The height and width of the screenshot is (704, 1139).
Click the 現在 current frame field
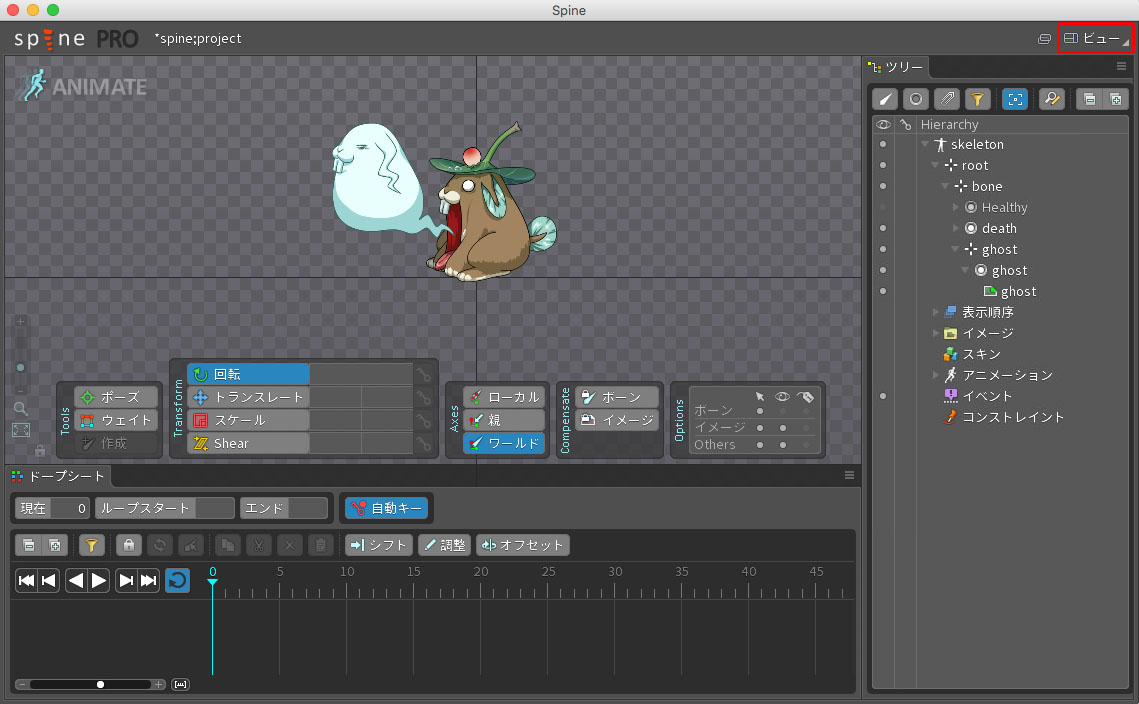tap(53, 509)
